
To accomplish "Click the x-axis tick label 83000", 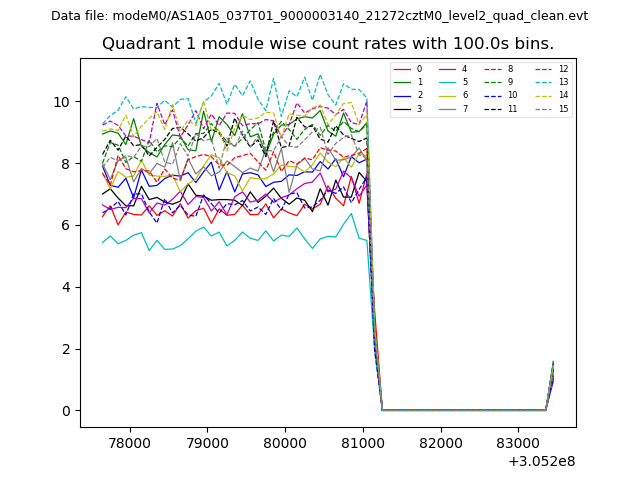I will pyautogui.click(x=517, y=442).
